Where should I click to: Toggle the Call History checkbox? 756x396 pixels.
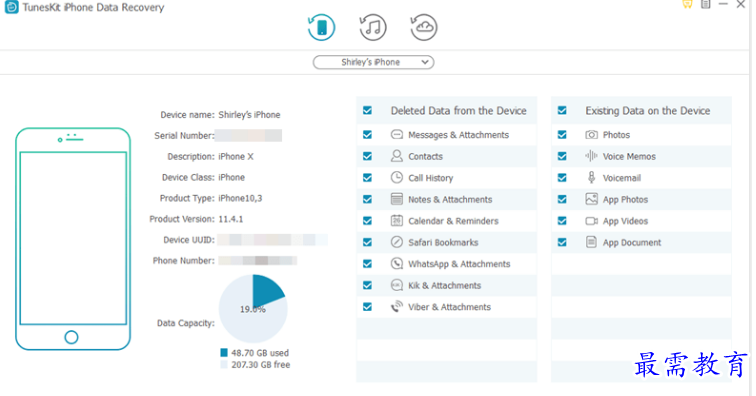pos(367,178)
